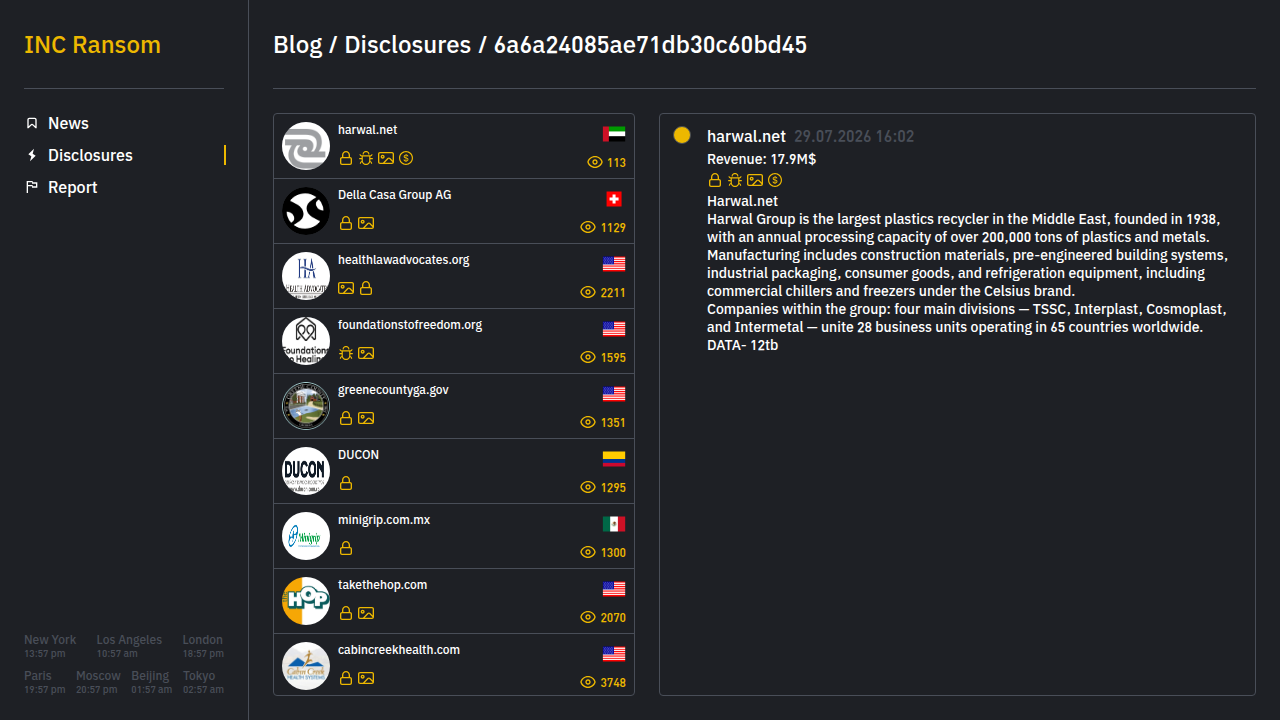Viewport: 1280px width, 720px height.
Task: Click the harwal.net title in detail panel
Action: 746,137
